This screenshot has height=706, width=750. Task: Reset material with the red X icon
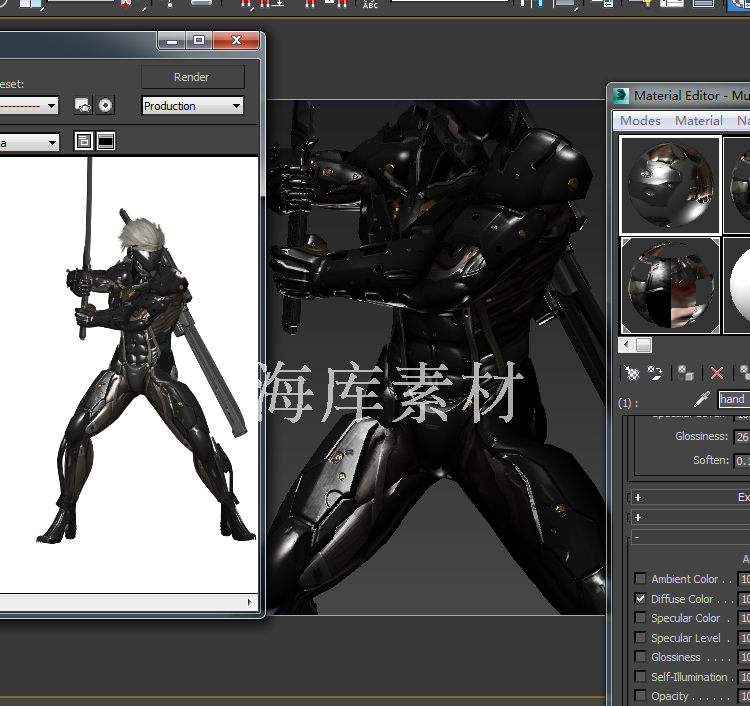pos(717,373)
